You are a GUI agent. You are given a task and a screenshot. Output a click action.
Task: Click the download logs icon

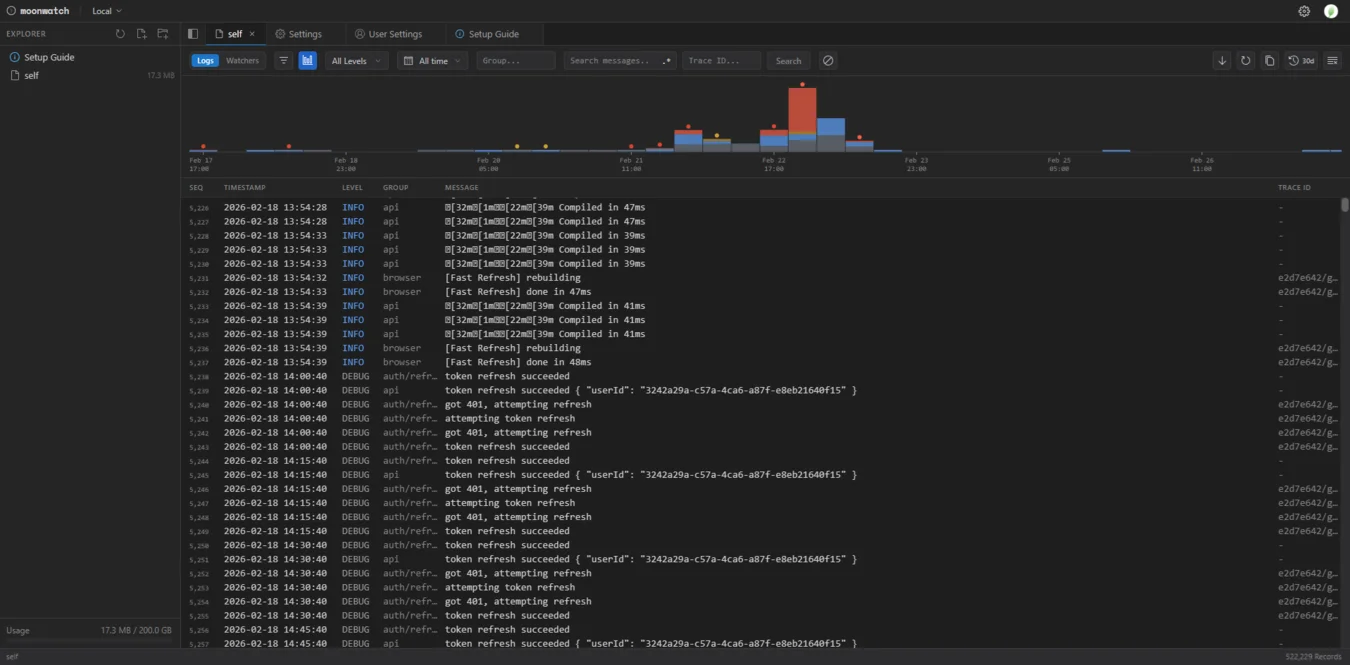pyautogui.click(x=1222, y=60)
